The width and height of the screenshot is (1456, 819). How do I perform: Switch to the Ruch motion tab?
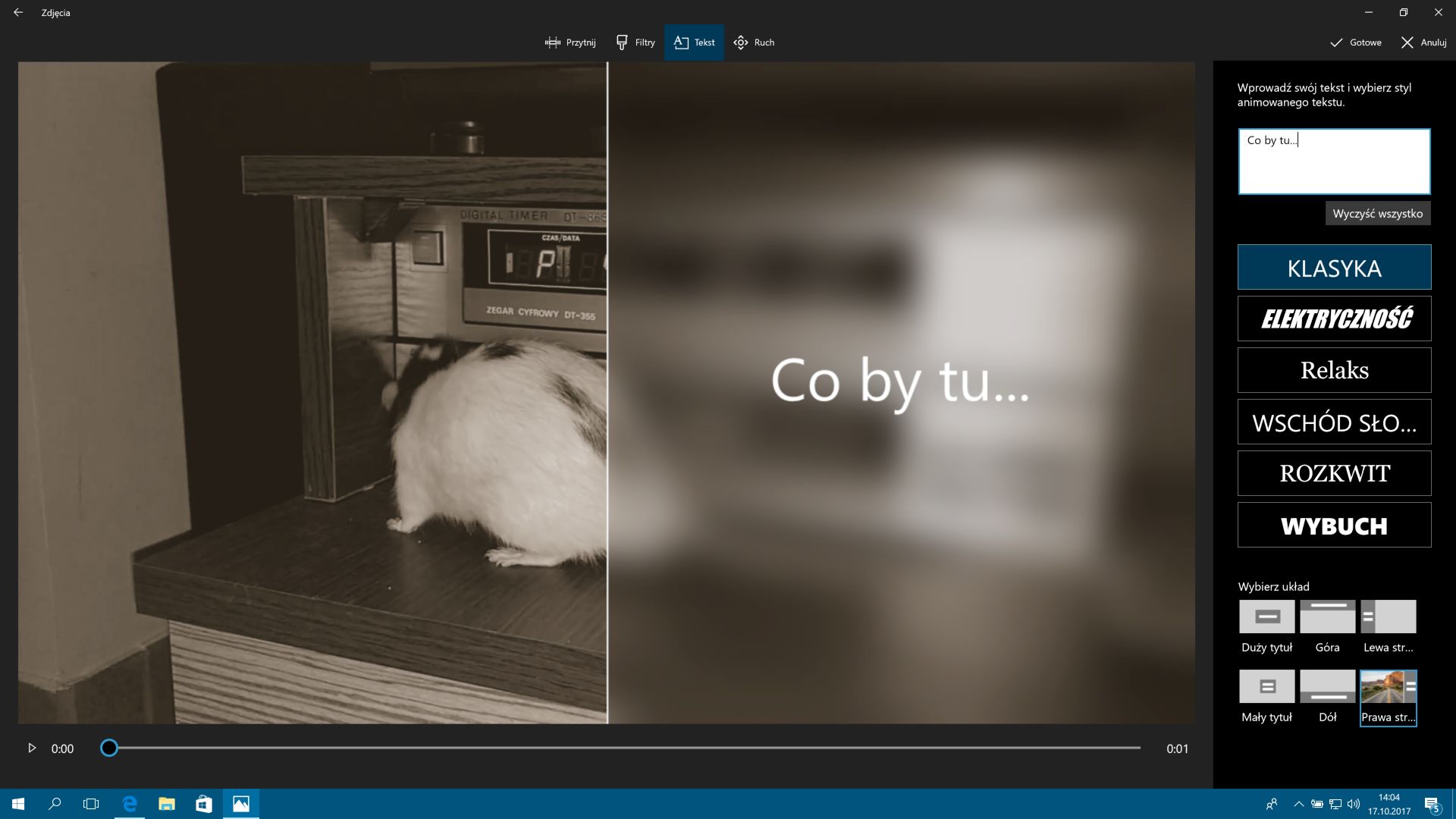click(754, 42)
